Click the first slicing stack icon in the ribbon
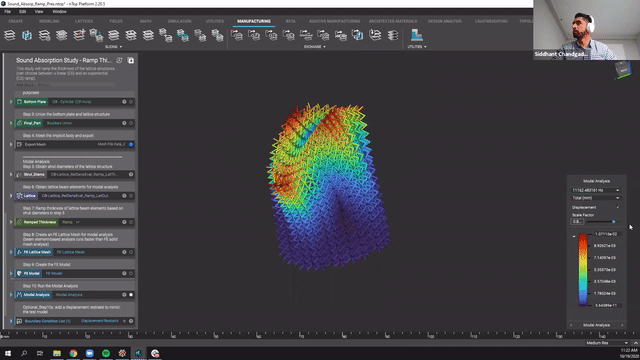The image size is (640, 360). click(x=9, y=36)
